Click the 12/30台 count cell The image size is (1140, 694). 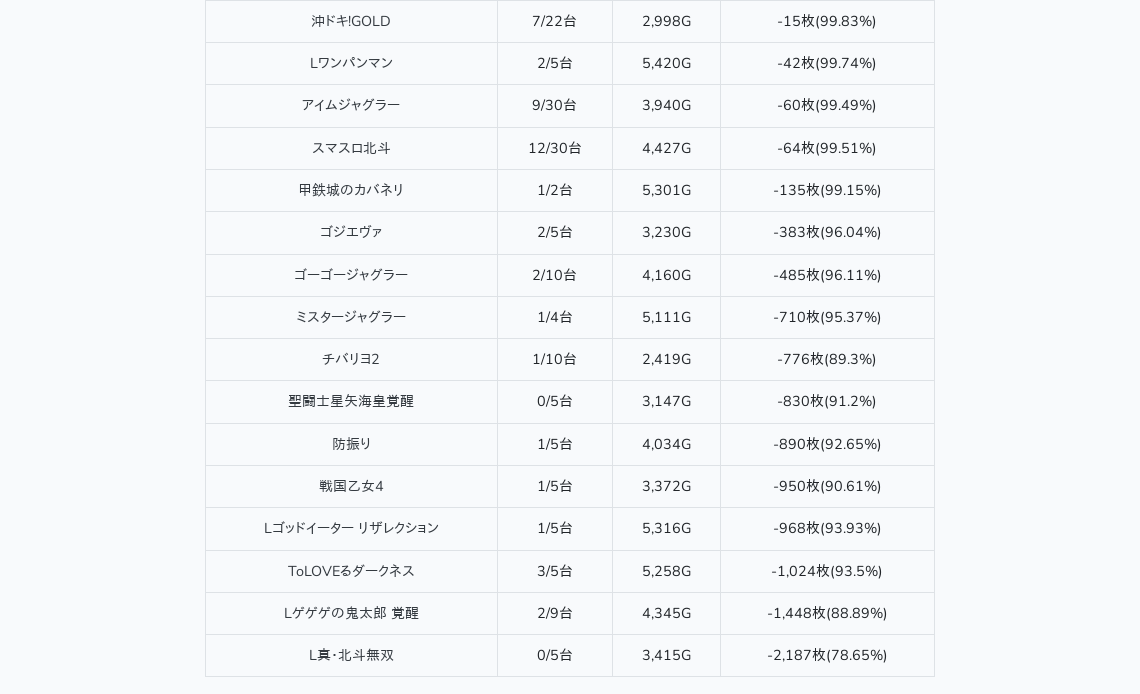coord(555,148)
